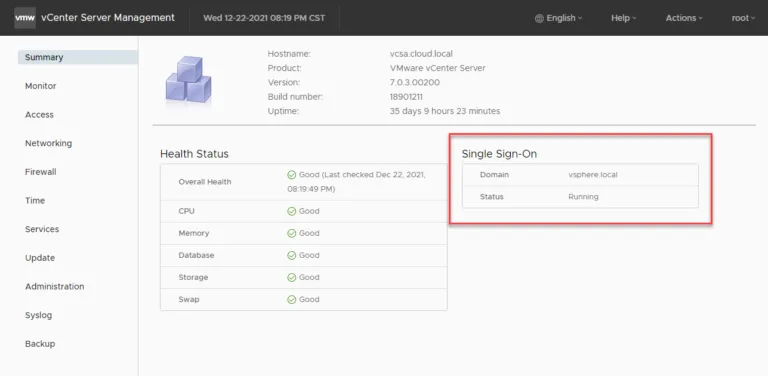The height and width of the screenshot is (376, 768).
Task: Click the Domain label in Single Sign-On
Action: pyautogui.click(x=494, y=174)
